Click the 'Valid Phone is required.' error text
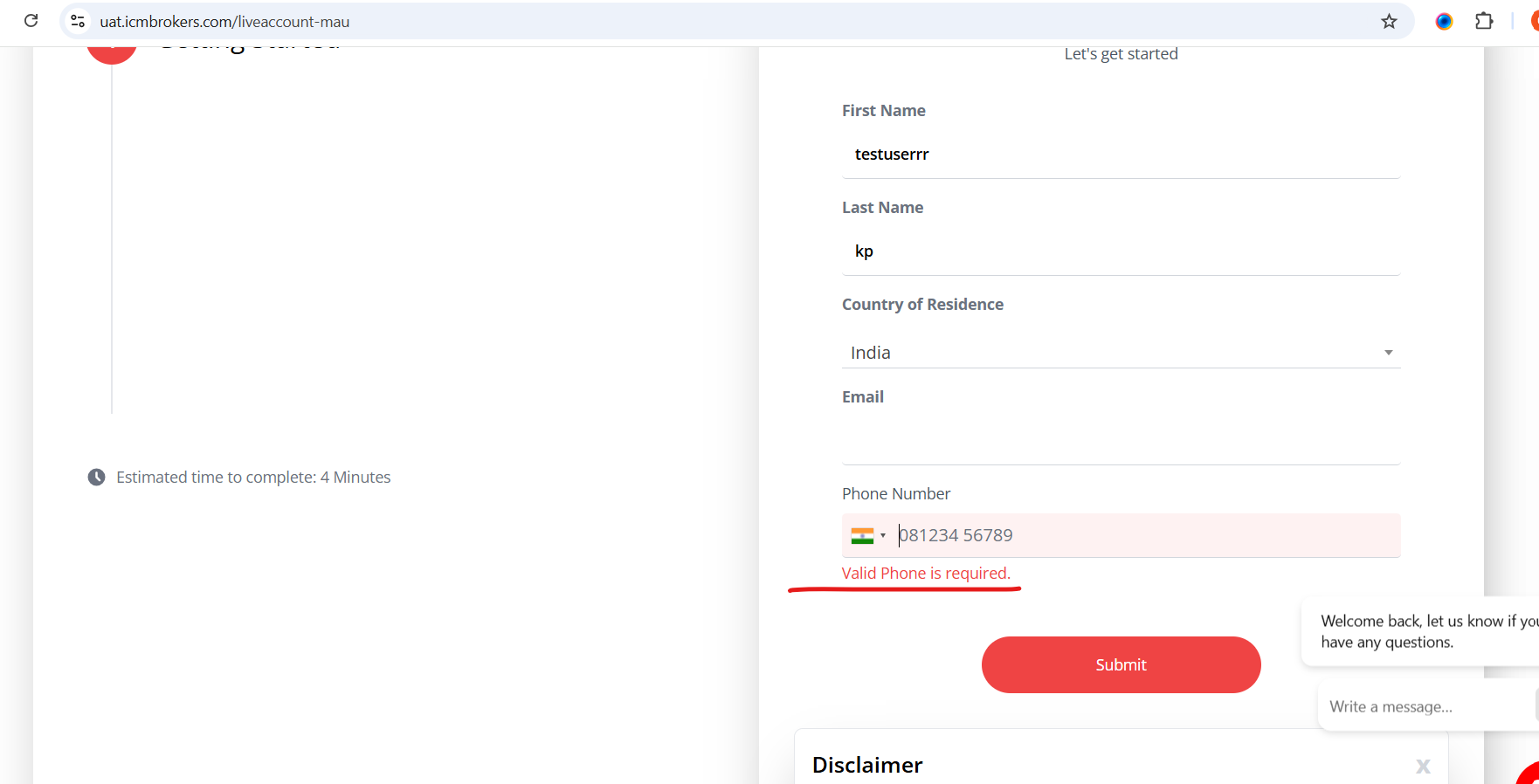The height and width of the screenshot is (784, 1539). [x=926, y=574]
